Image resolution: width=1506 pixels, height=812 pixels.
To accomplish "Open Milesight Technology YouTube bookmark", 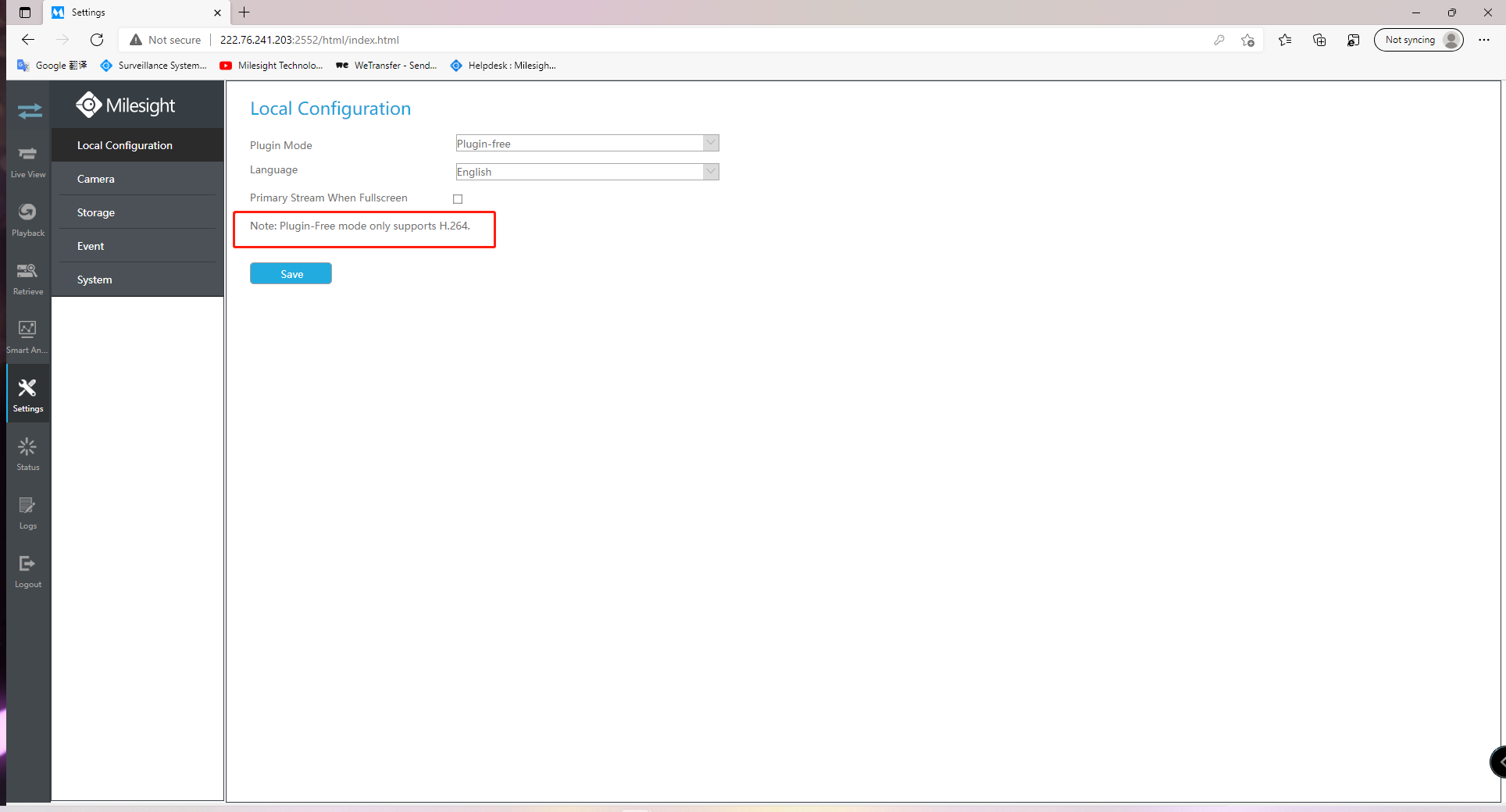I will [x=272, y=66].
